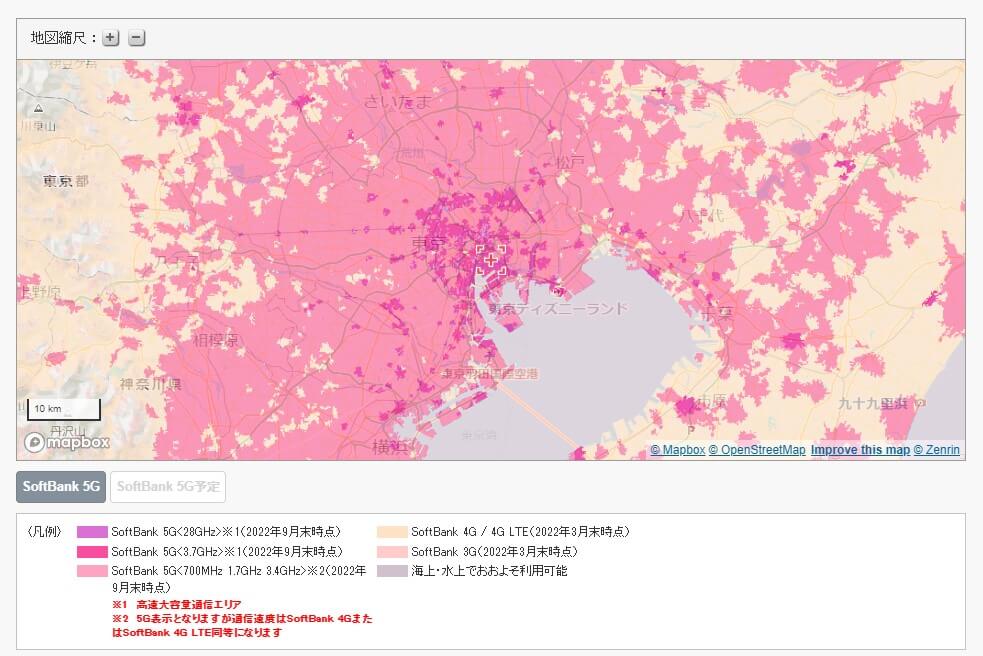Click the 東京都 label on the map
This screenshot has width=983, height=656.
coord(66,181)
